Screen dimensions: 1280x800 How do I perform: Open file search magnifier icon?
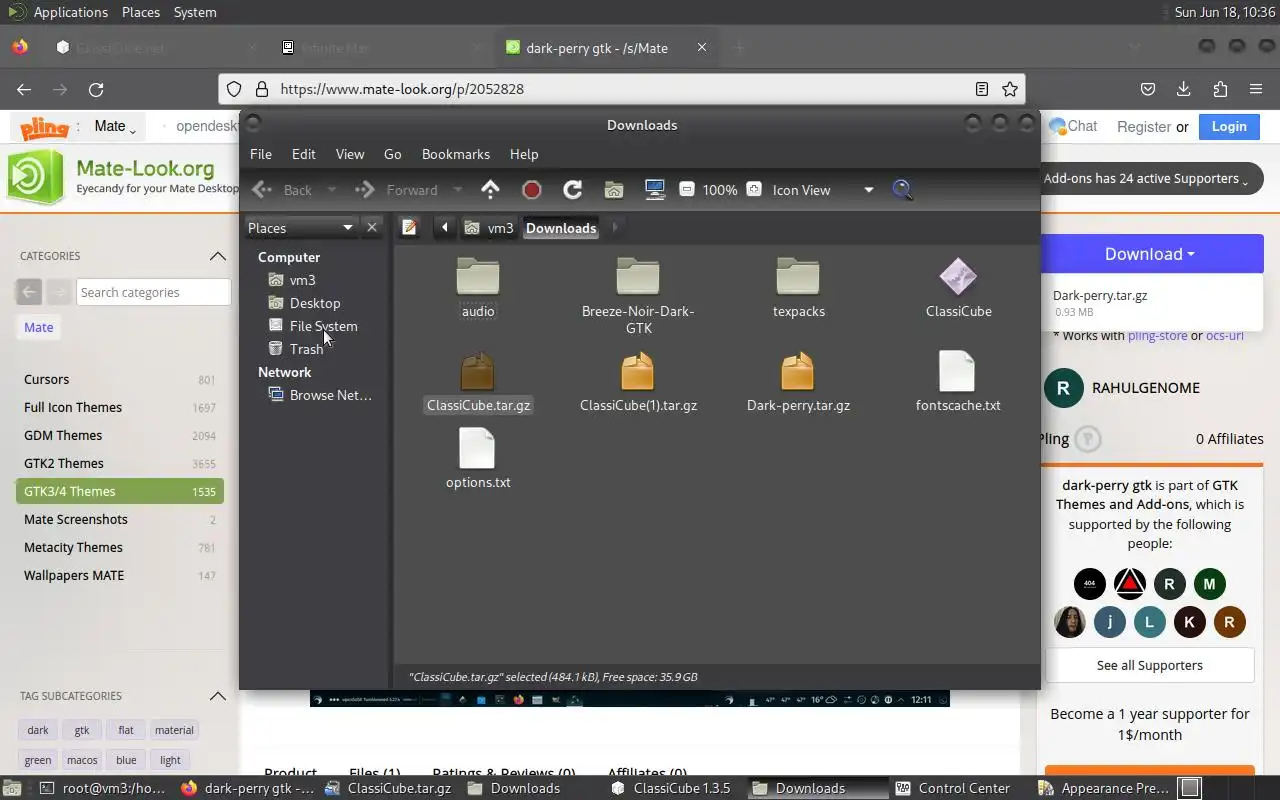pos(902,189)
